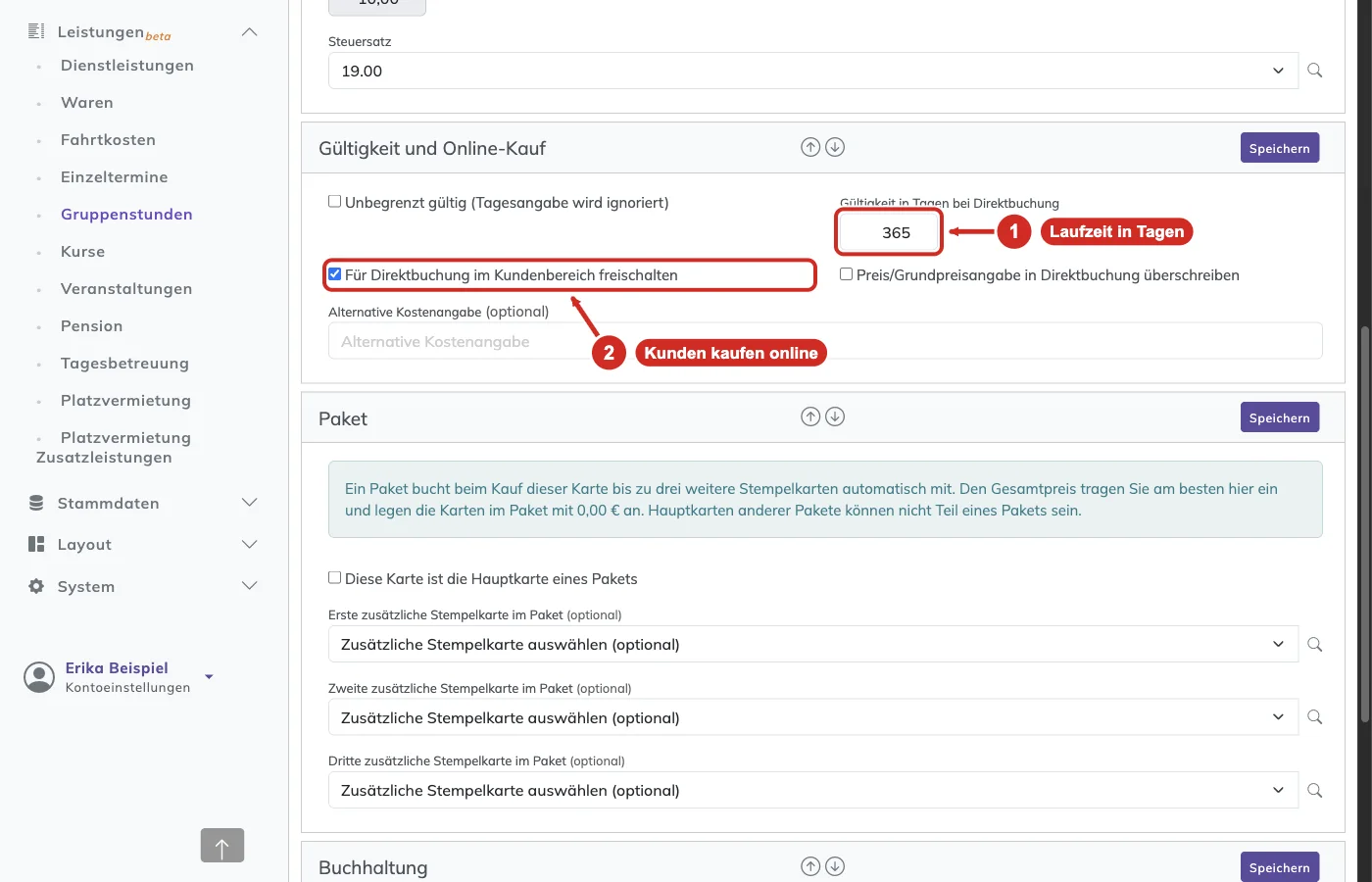
Task: Open Dienstleistungen in the sidebar
Action: click(x=127, y=66)
